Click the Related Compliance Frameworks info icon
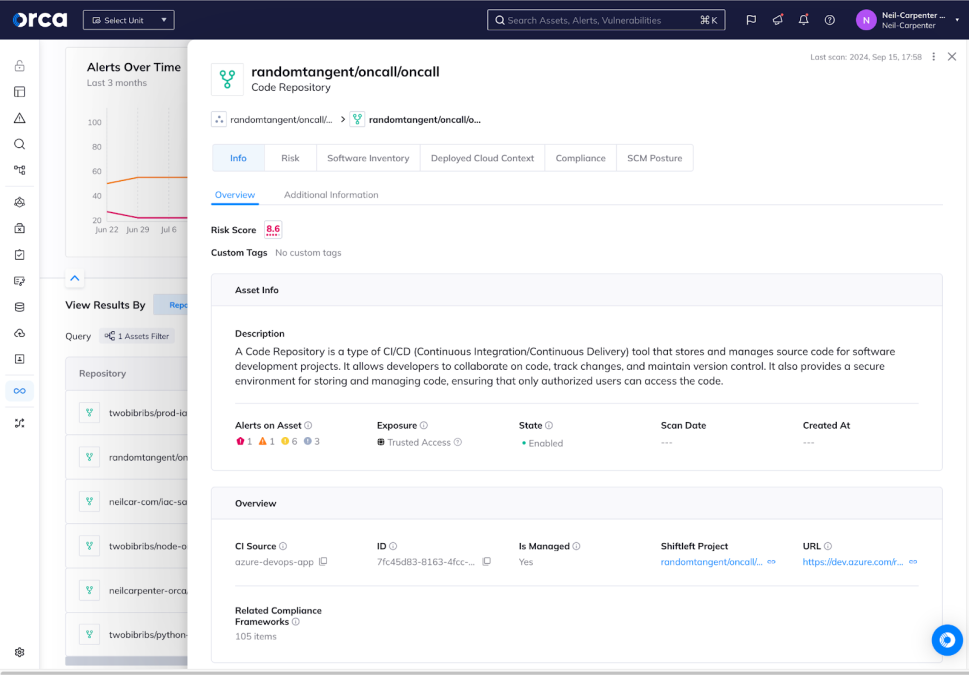Image resolution: width=969 pixels, height=675 pixels. 296,622
